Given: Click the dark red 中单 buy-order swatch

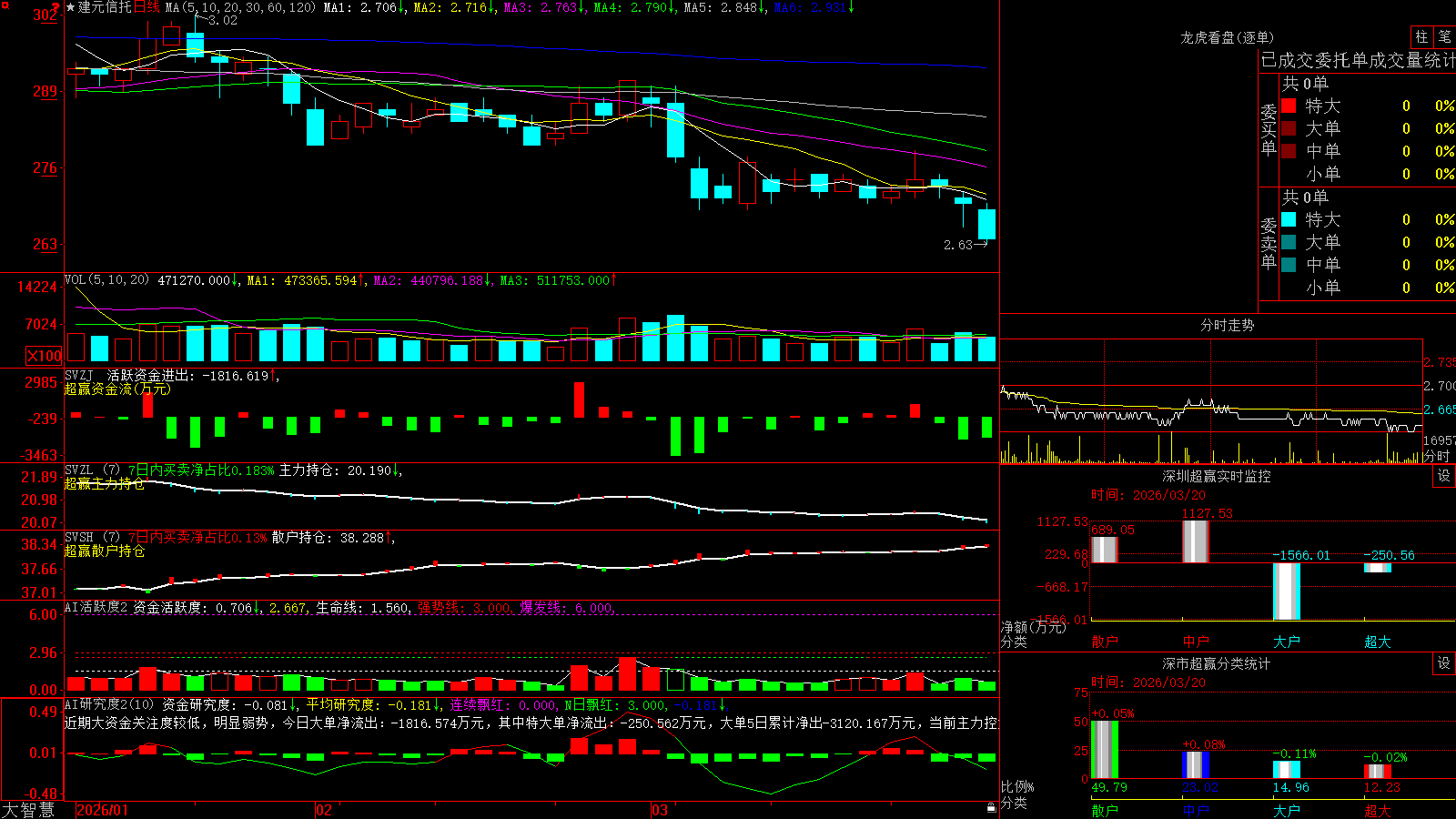Looking at the screenshot, I should point(1289,151).
